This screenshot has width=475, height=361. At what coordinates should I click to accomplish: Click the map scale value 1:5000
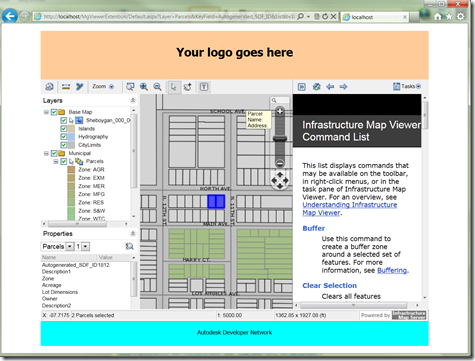pos(229,315)
